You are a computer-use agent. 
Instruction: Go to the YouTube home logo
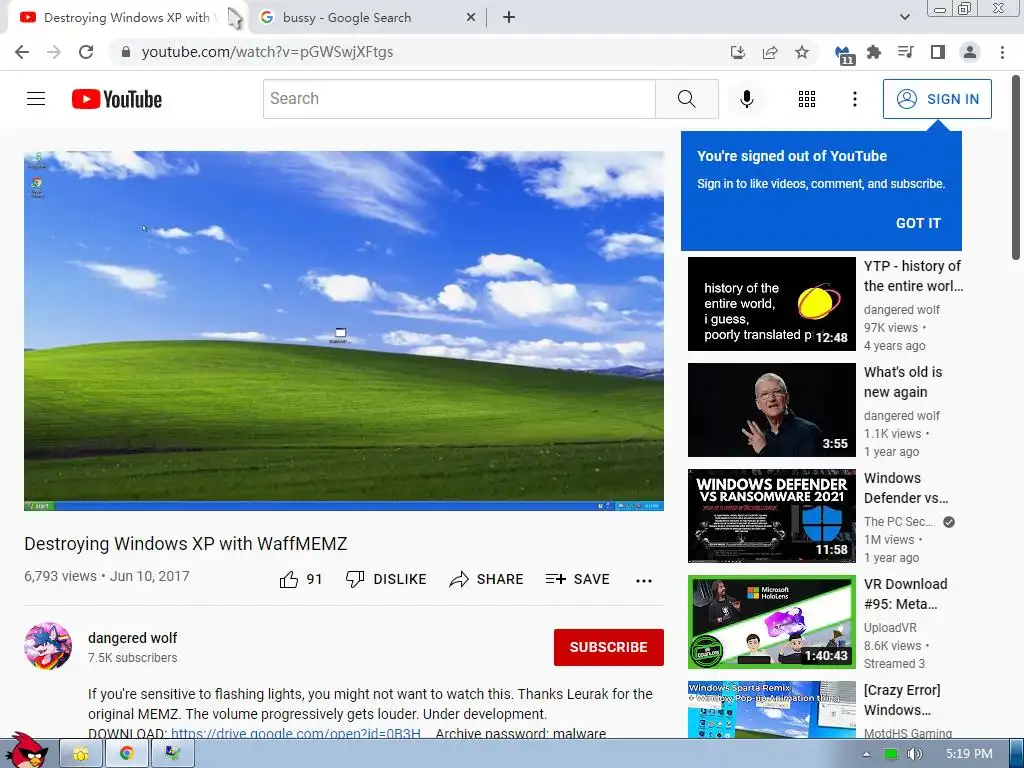pos(117,99)
